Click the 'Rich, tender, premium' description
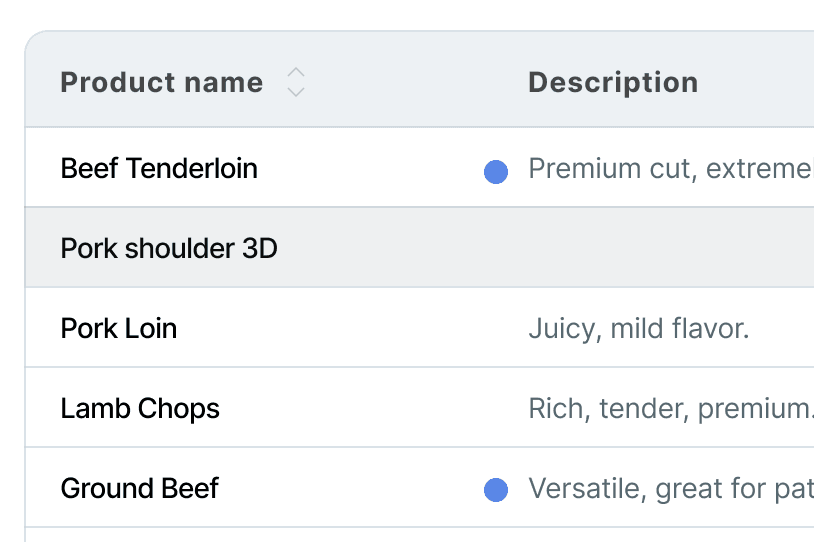Screen dimensions: 814x542 (x=671, y=409)
